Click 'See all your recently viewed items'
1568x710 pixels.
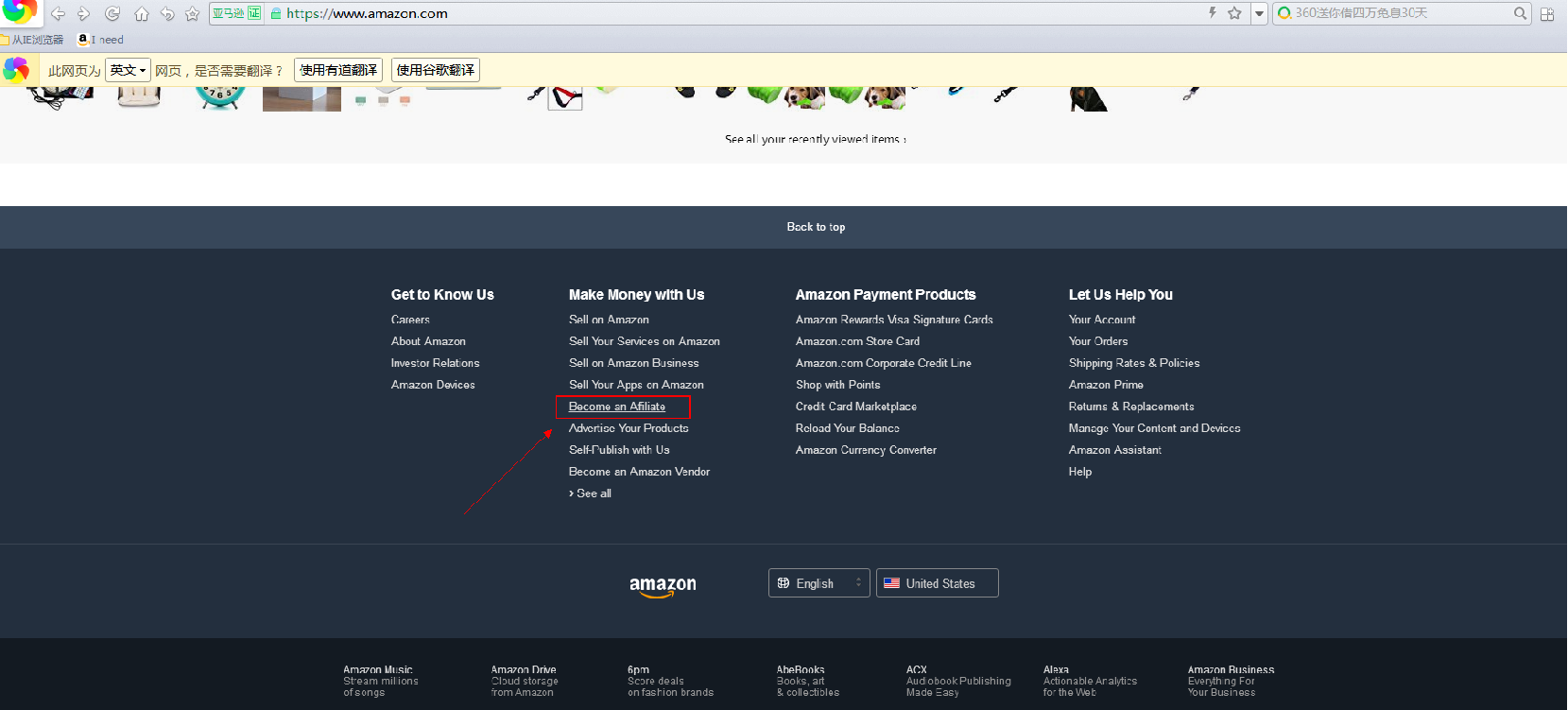(x=816, y=139)
